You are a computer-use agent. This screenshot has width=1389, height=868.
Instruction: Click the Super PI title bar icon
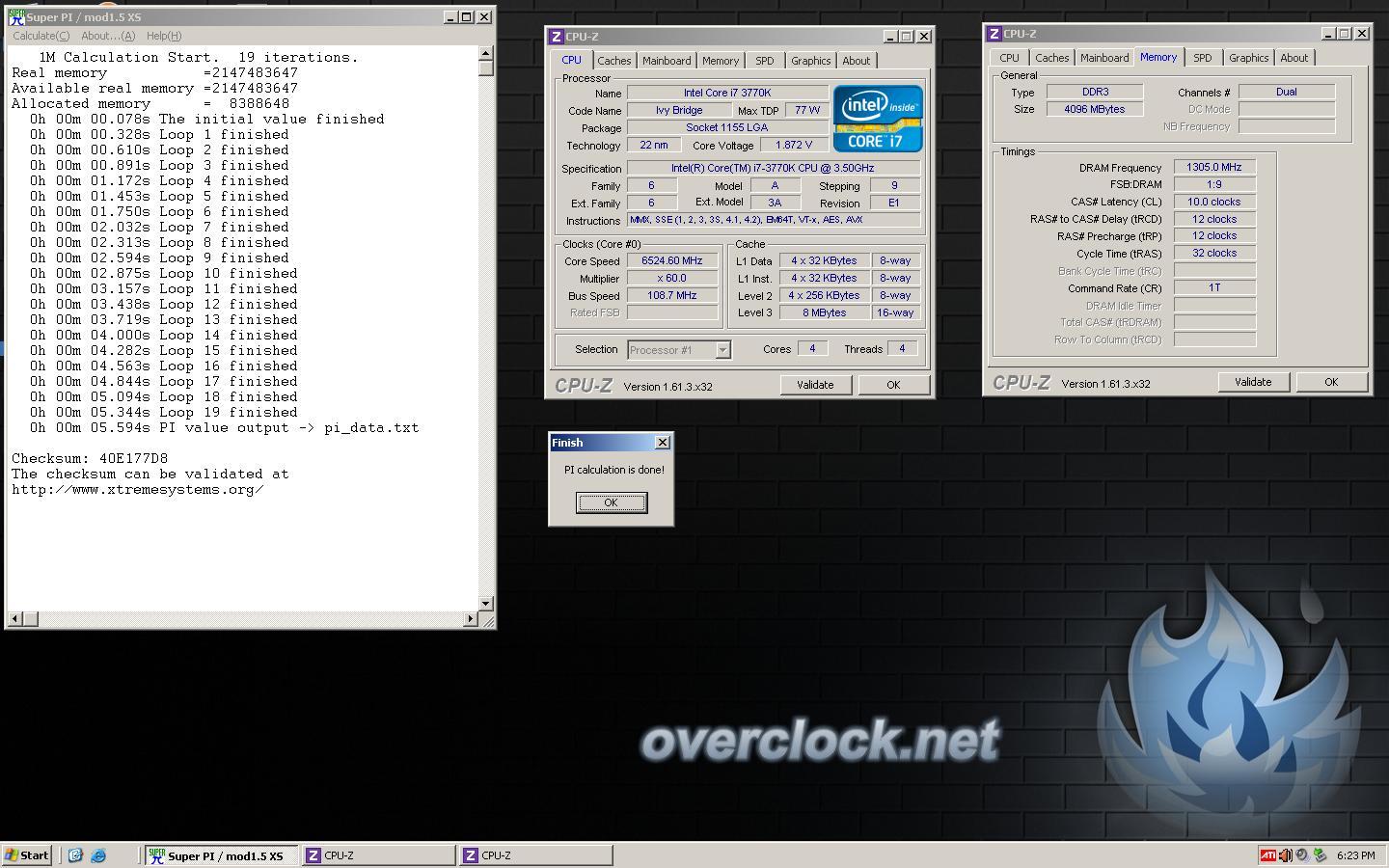point(15,17)
